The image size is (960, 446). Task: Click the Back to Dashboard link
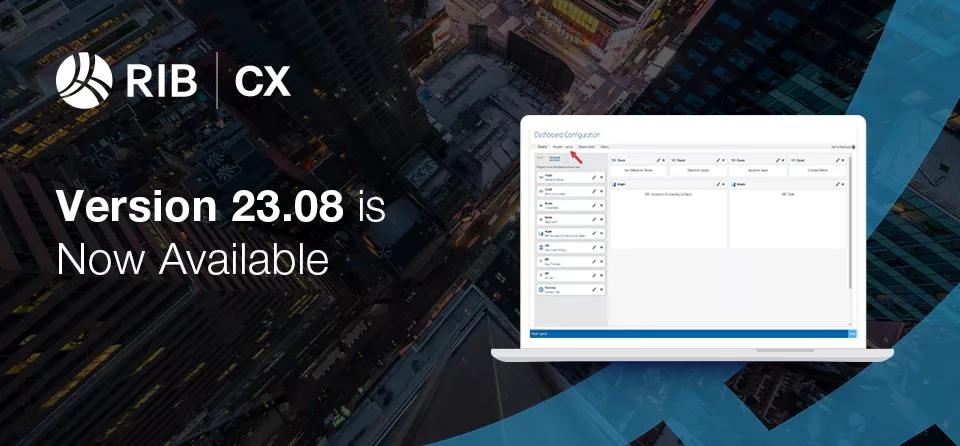[x=843, y=147]
